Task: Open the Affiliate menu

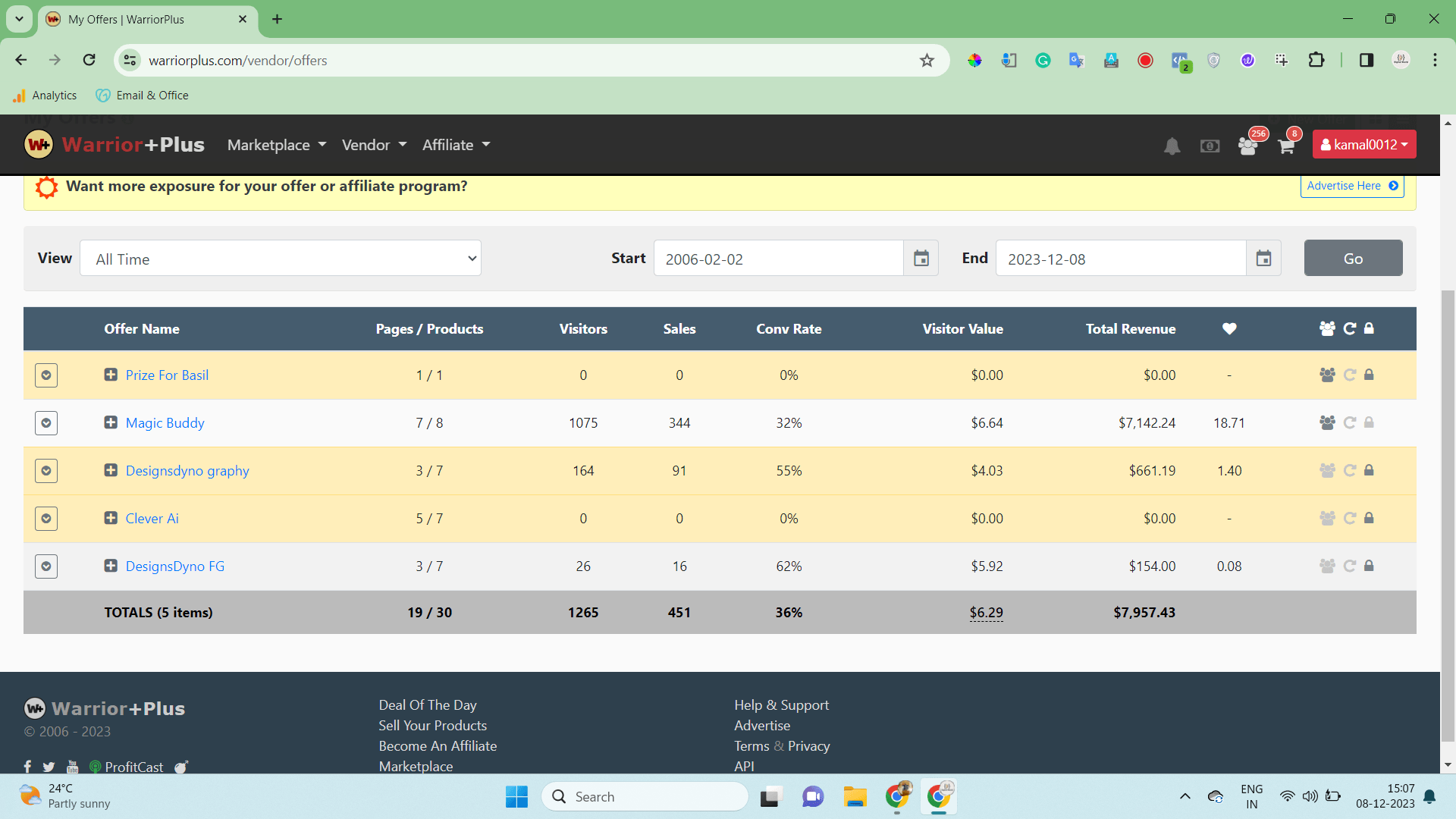Action: 457,145
